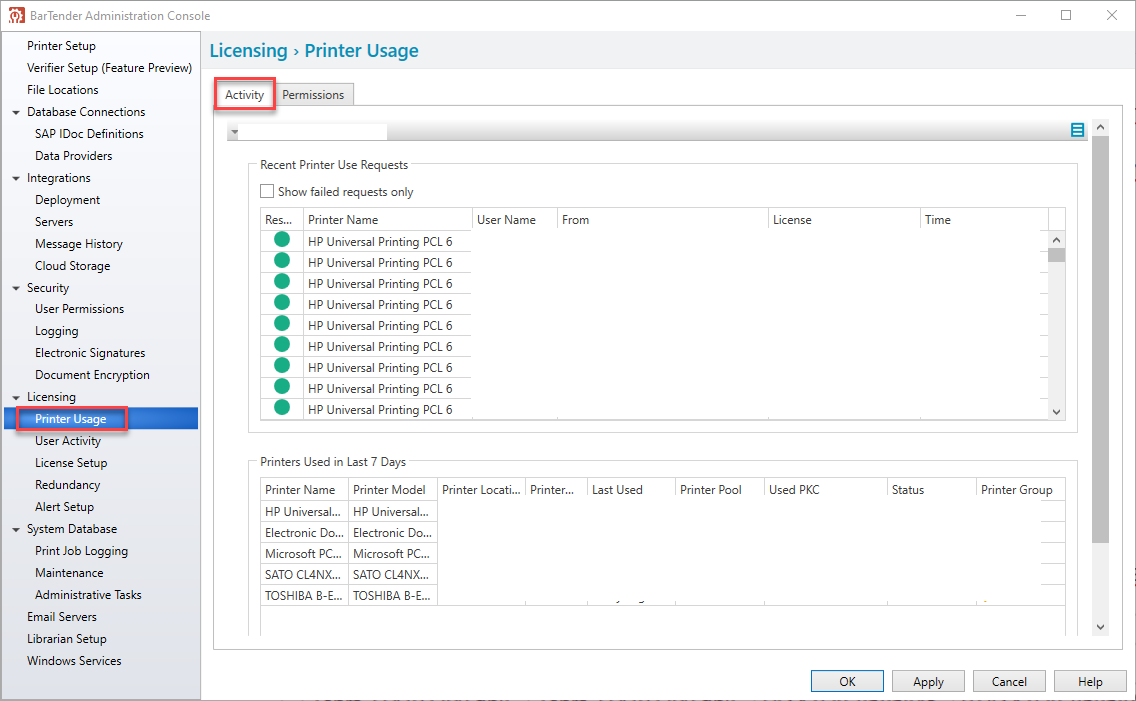Click the OK button
Viewport: 1136px width, 701px height.
tap(847, 681)
